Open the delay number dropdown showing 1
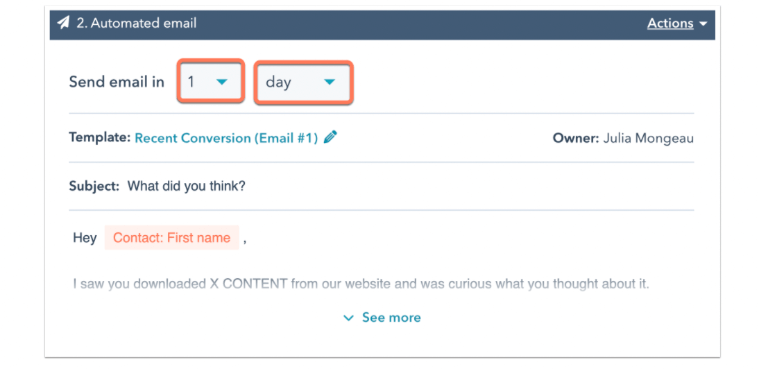Screen dimensions: 759x369 (210, 81)
